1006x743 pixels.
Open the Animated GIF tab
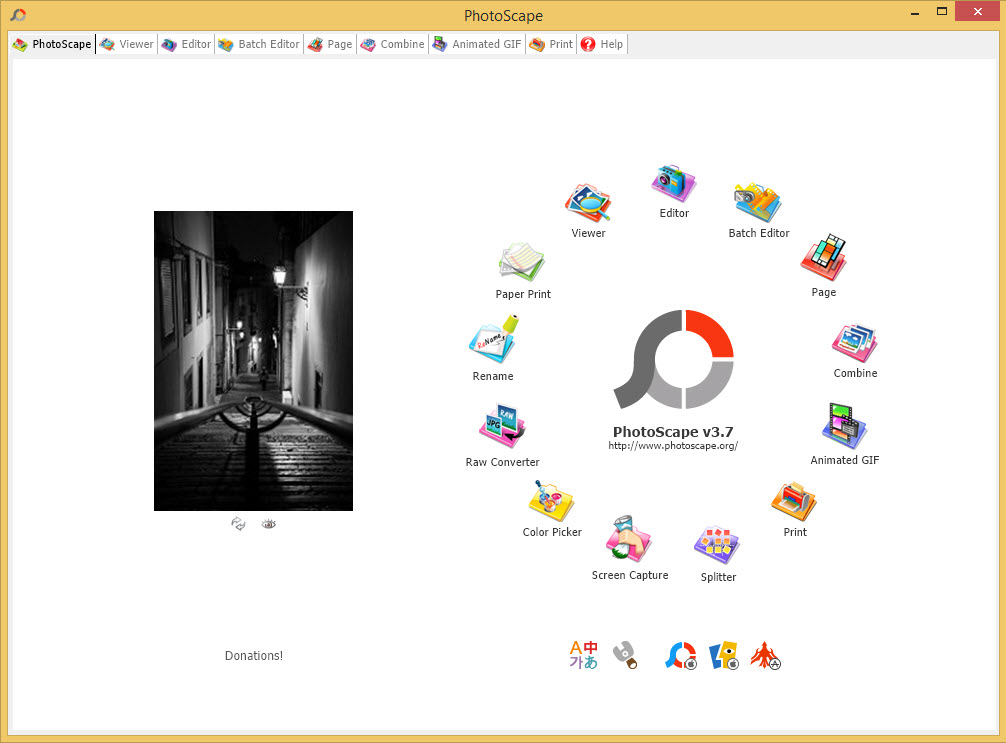[477, 44]
